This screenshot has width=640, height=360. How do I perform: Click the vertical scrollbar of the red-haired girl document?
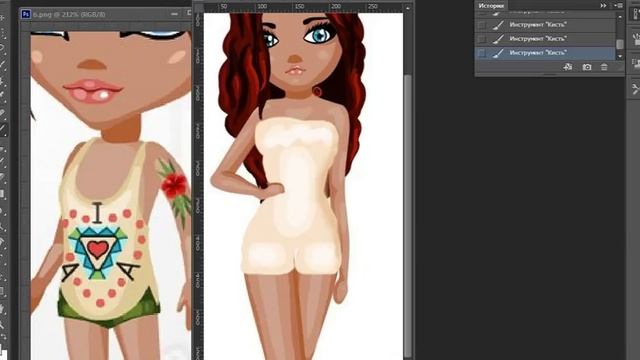(407, 216)
